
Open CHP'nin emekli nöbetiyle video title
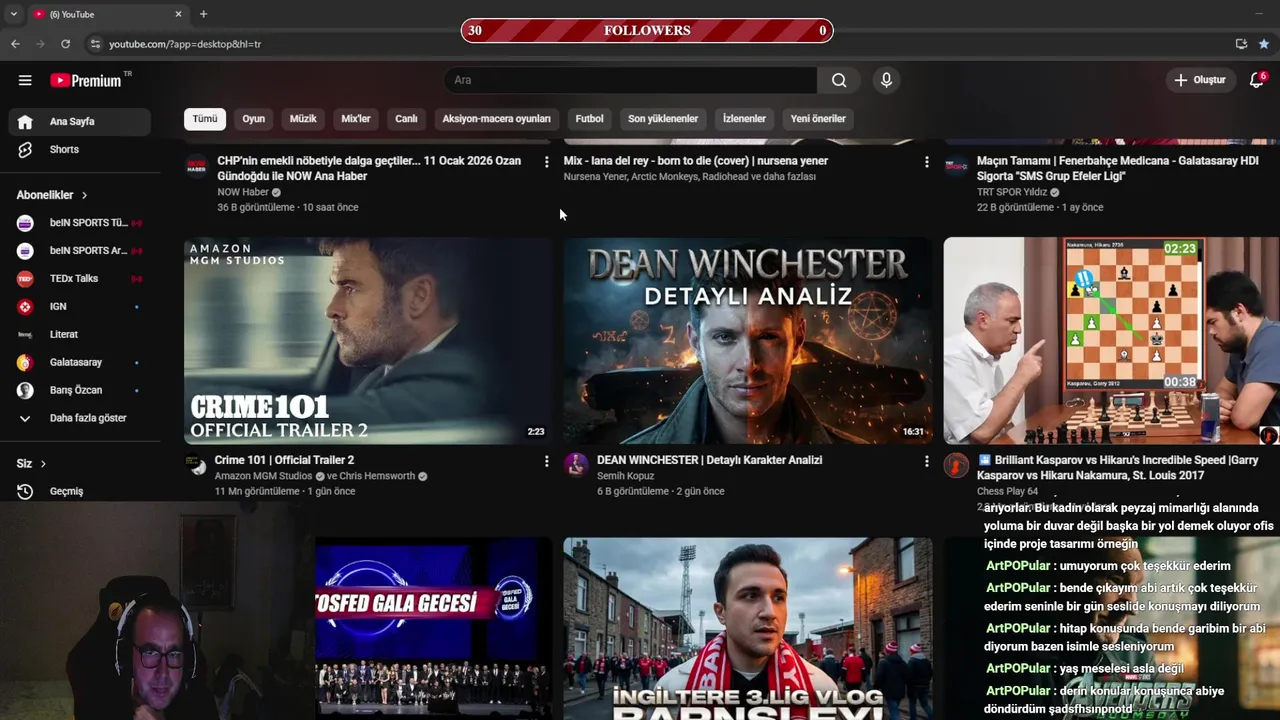click(369, 168)
